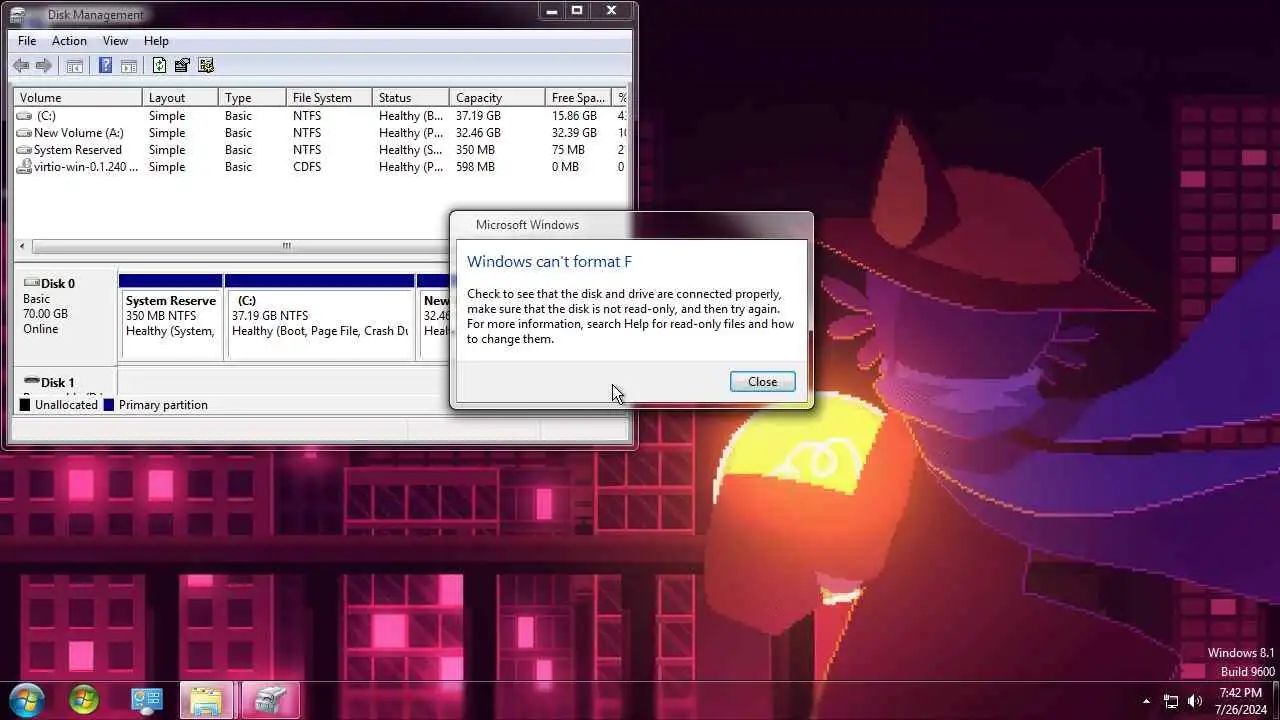Click the Disk Management title bar icon

coord(18,15)
